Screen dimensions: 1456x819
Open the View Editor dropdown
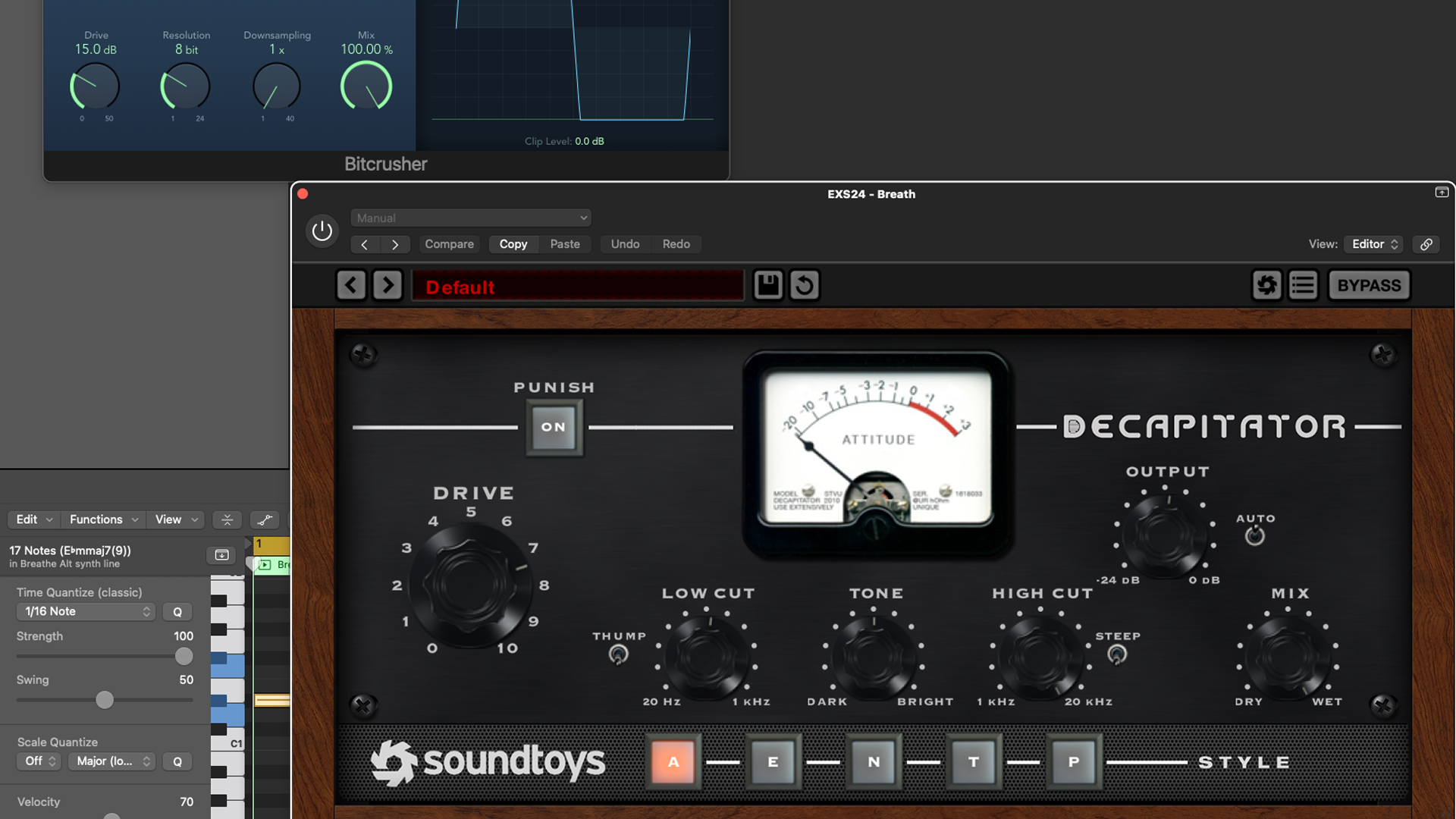point(1374,244)
